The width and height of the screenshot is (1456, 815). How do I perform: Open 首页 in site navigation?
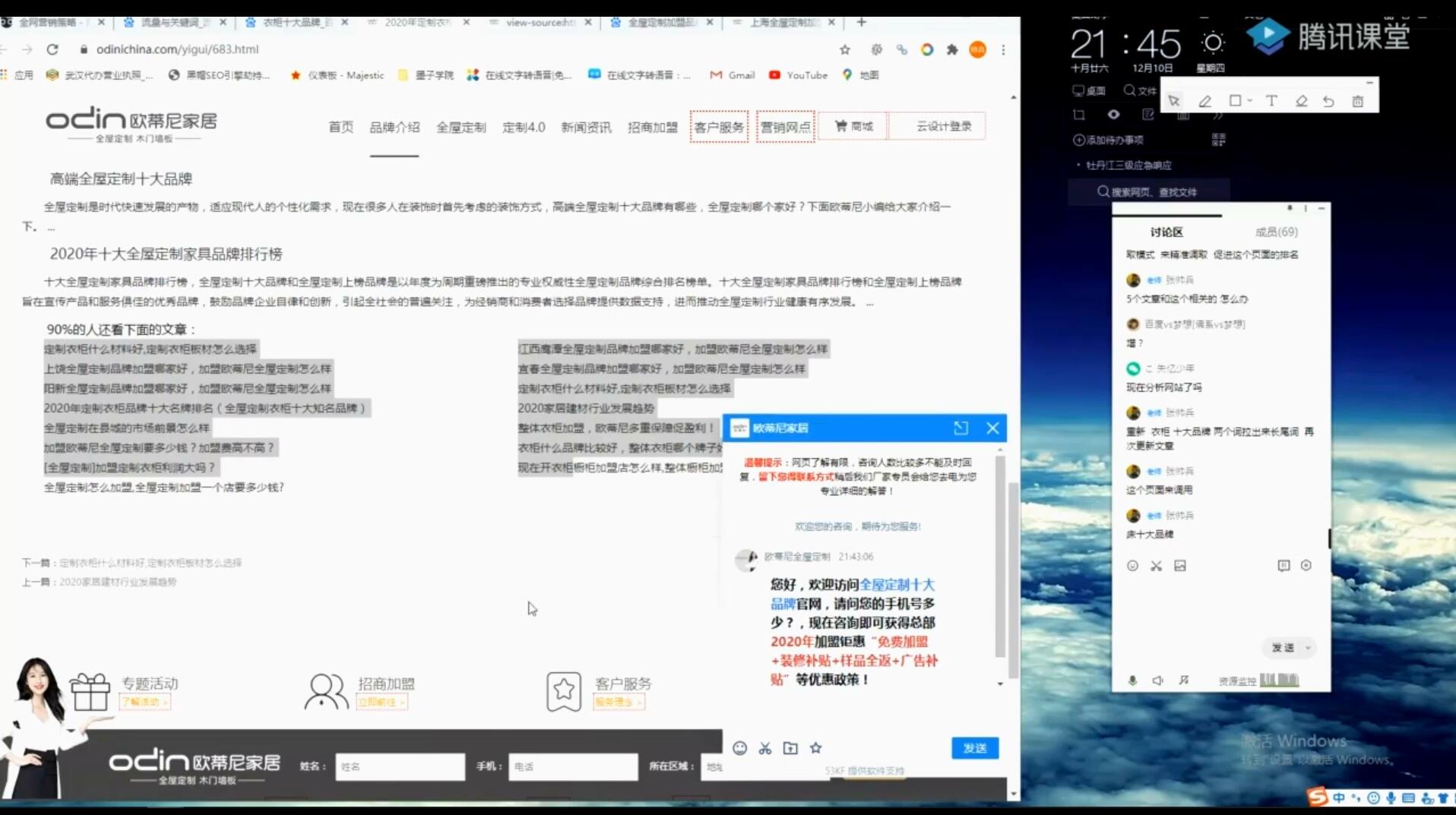coord(340,127)
